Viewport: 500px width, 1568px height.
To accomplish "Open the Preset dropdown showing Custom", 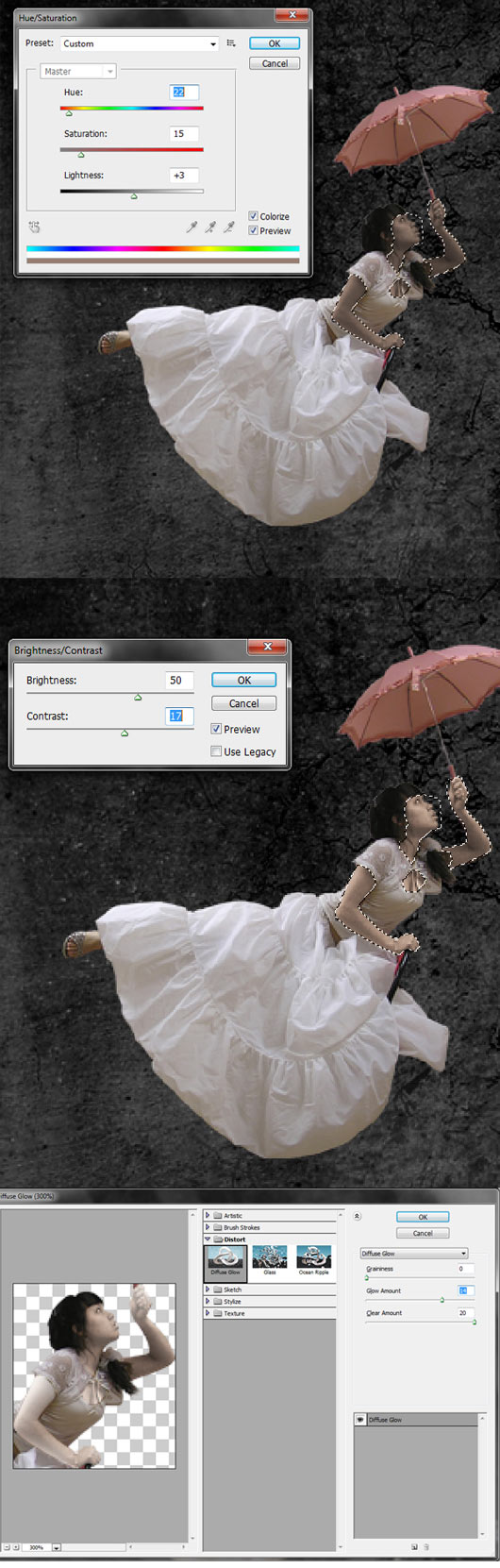I will click(140, 43).
